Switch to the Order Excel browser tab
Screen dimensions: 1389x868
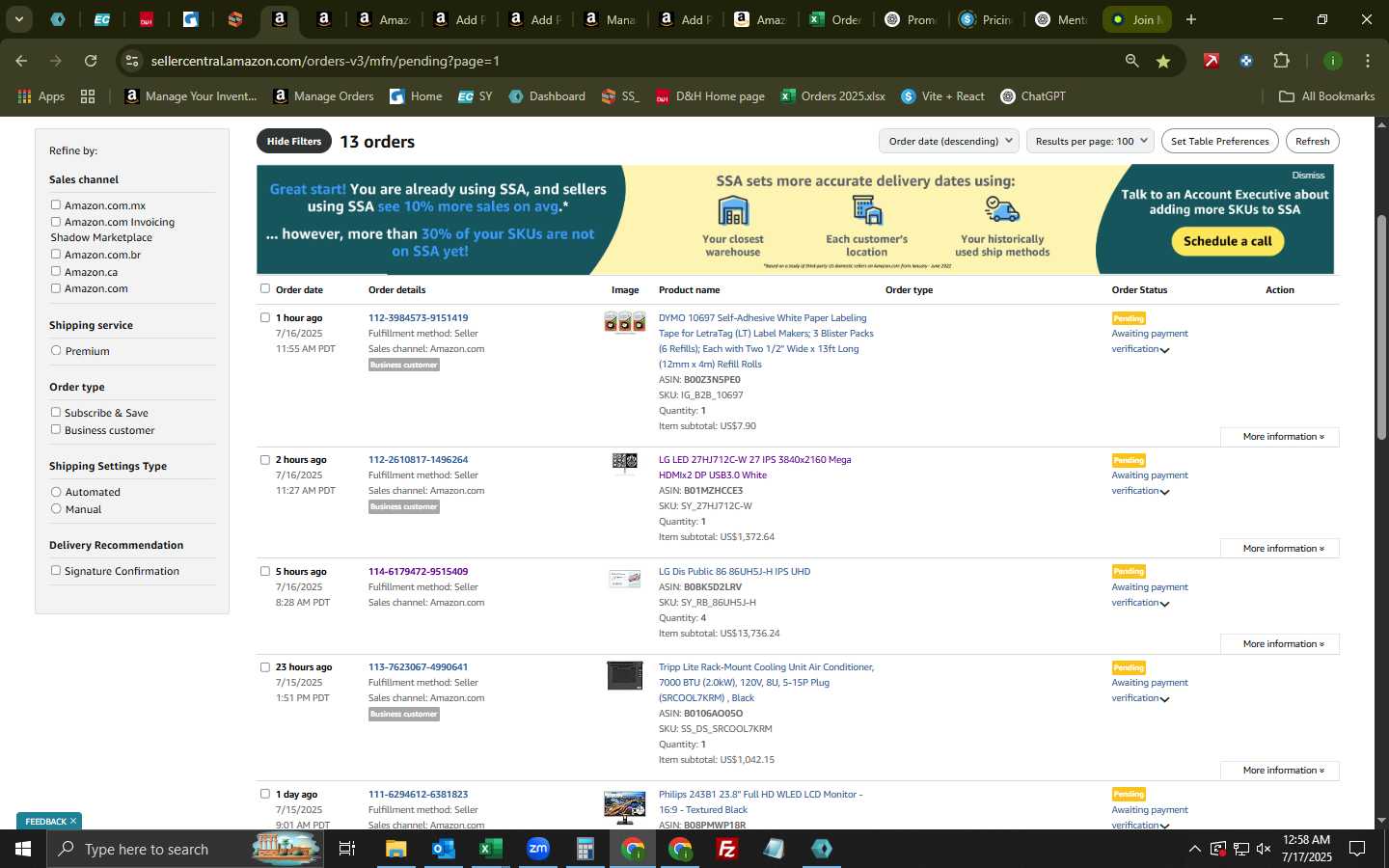[x=835, y=19]
